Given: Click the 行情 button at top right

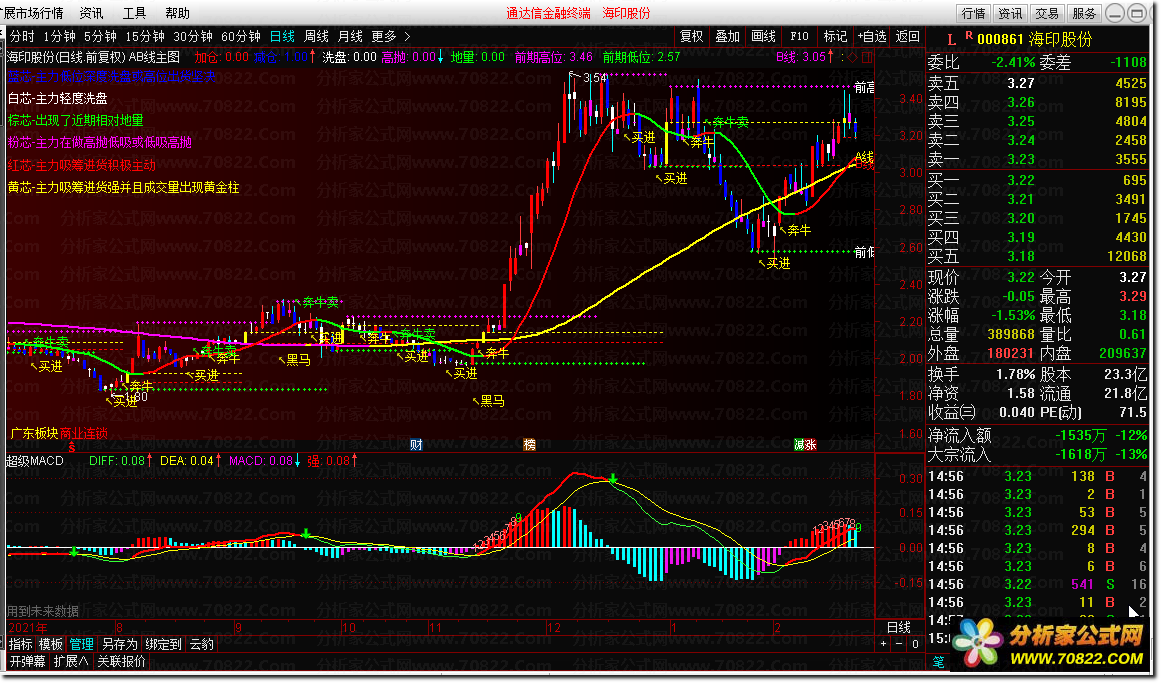Looking at the screenshot, I should 974,13.
